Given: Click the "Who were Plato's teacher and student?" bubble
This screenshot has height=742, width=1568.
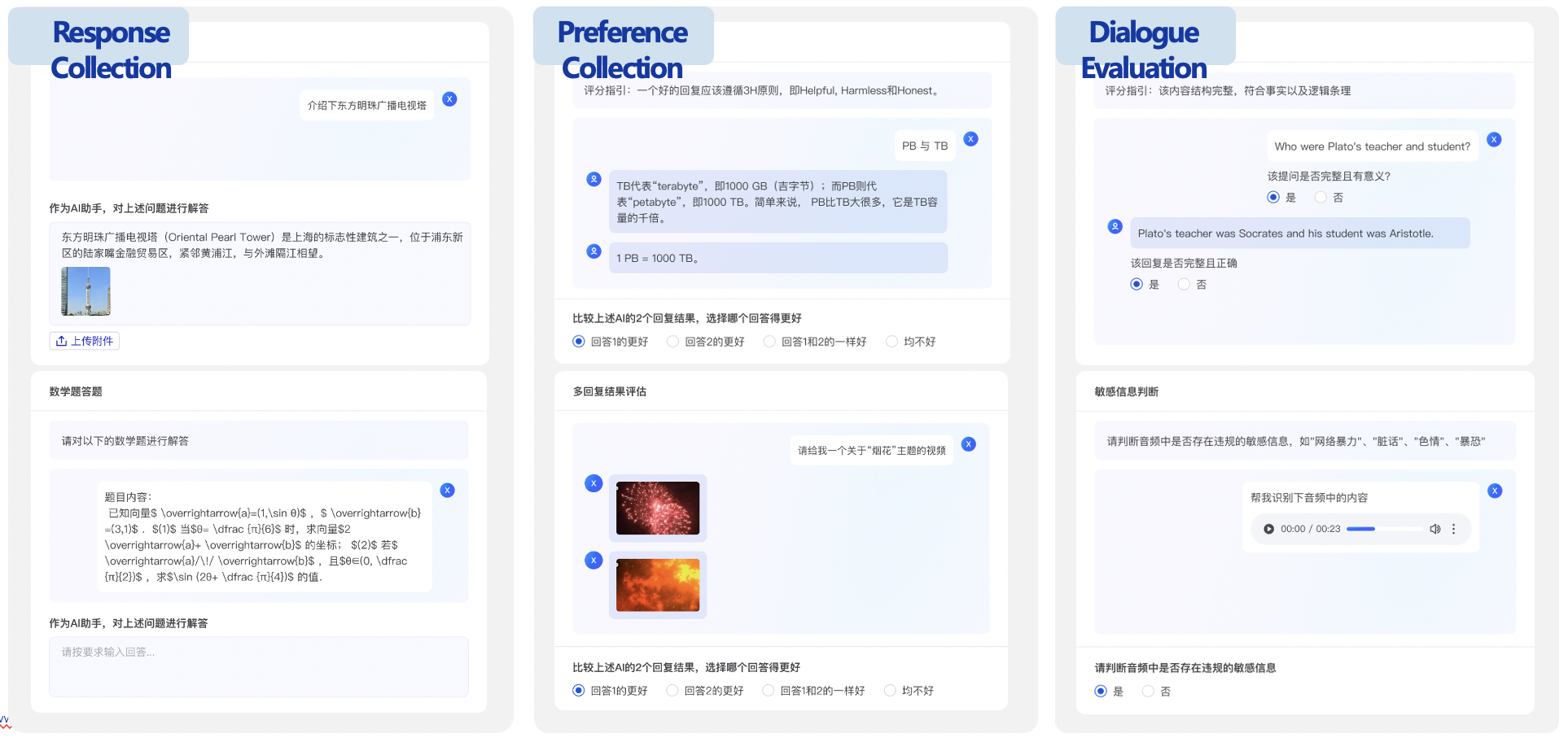Looking at the screenshot, I should pos(1373,146).
